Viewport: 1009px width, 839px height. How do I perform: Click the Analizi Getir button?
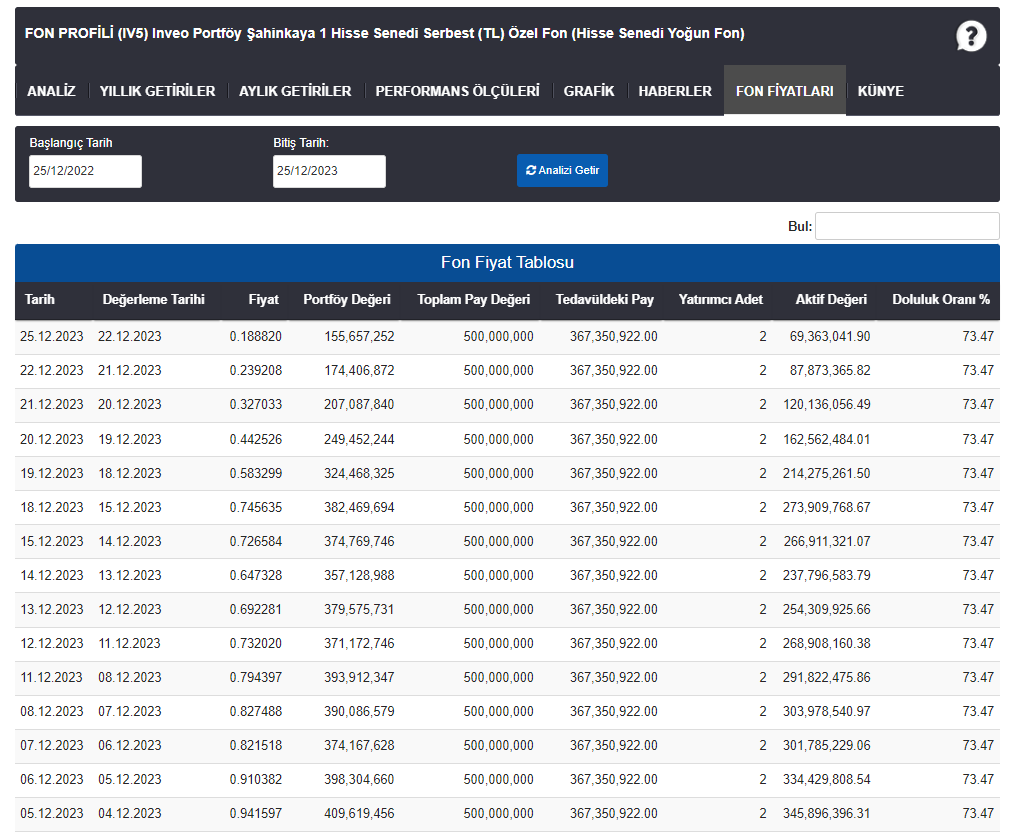tap(562, 171)
